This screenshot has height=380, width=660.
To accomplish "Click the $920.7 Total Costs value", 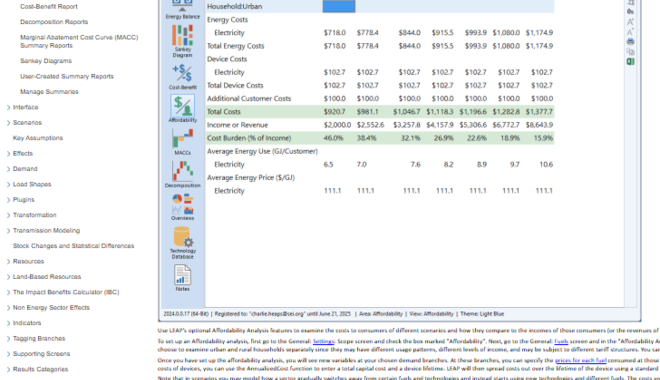I will [335, 112].
